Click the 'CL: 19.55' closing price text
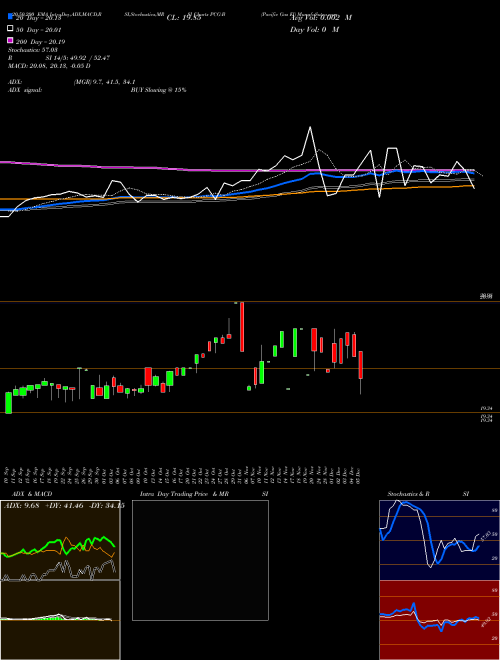 coord(184,18)
